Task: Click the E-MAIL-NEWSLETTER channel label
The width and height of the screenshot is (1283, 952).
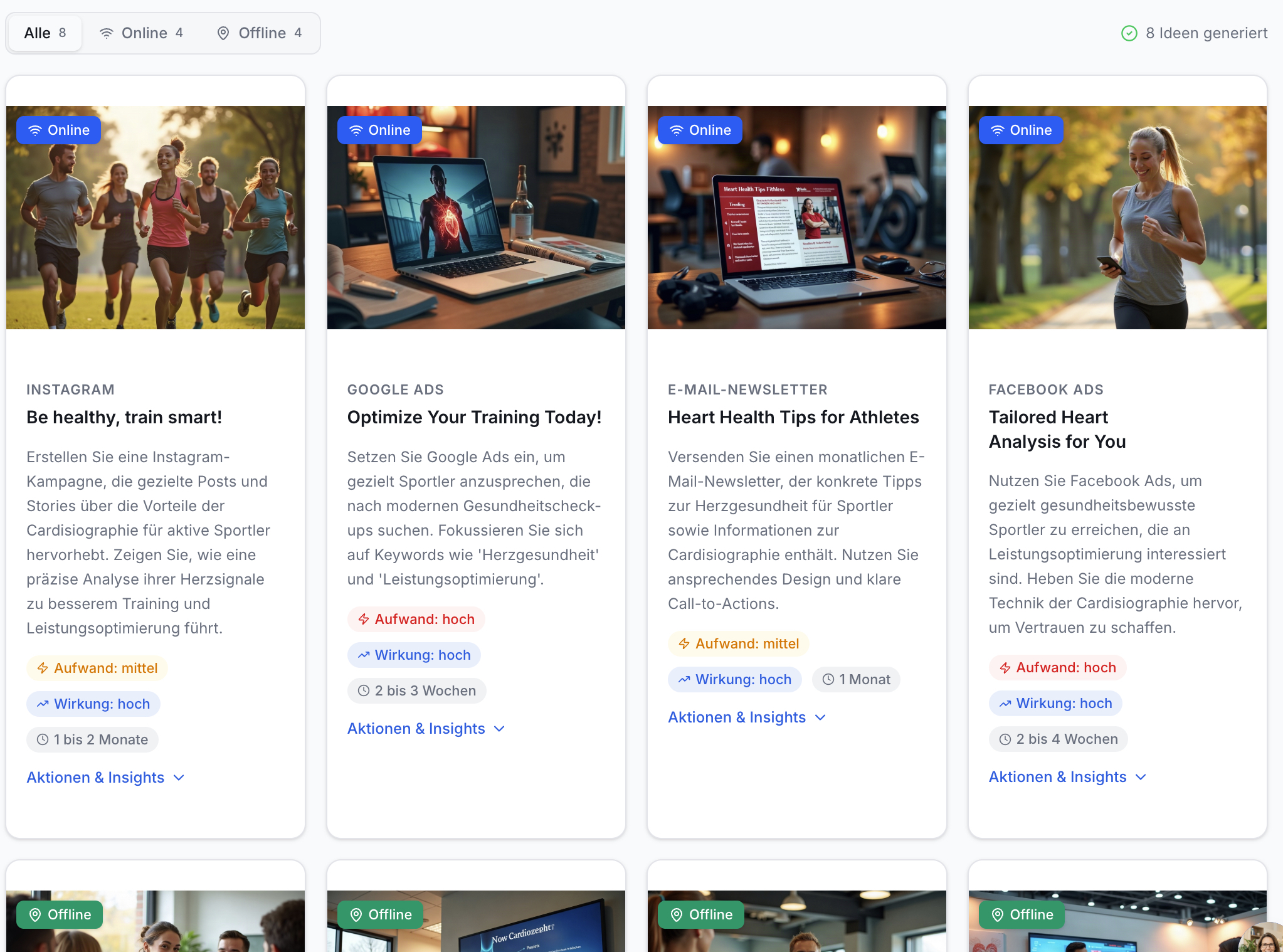Action: click(x=747, y=389)
